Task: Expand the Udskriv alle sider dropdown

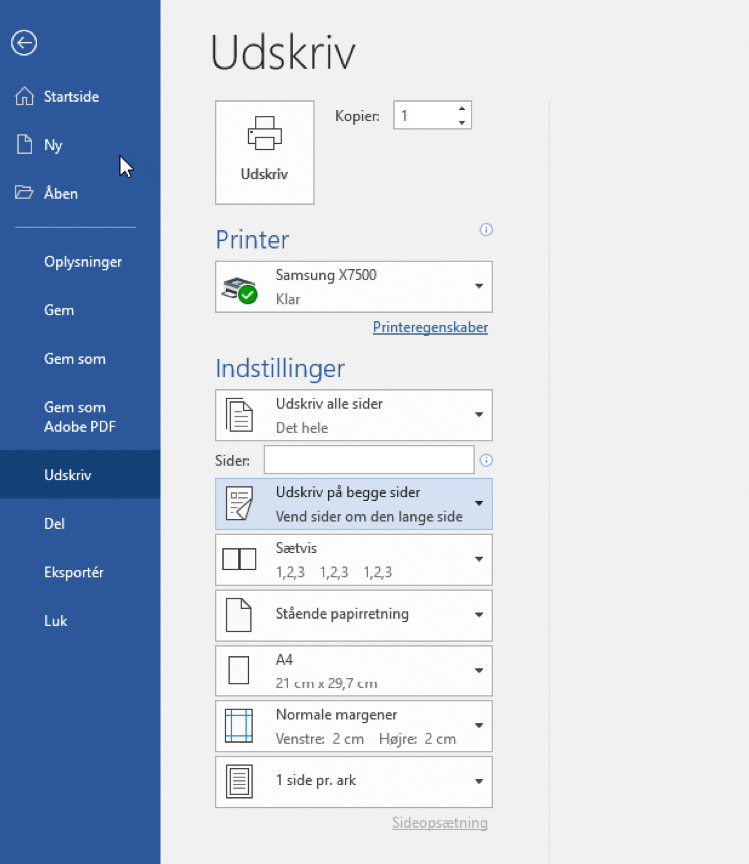Action: [x=354, y=415]
